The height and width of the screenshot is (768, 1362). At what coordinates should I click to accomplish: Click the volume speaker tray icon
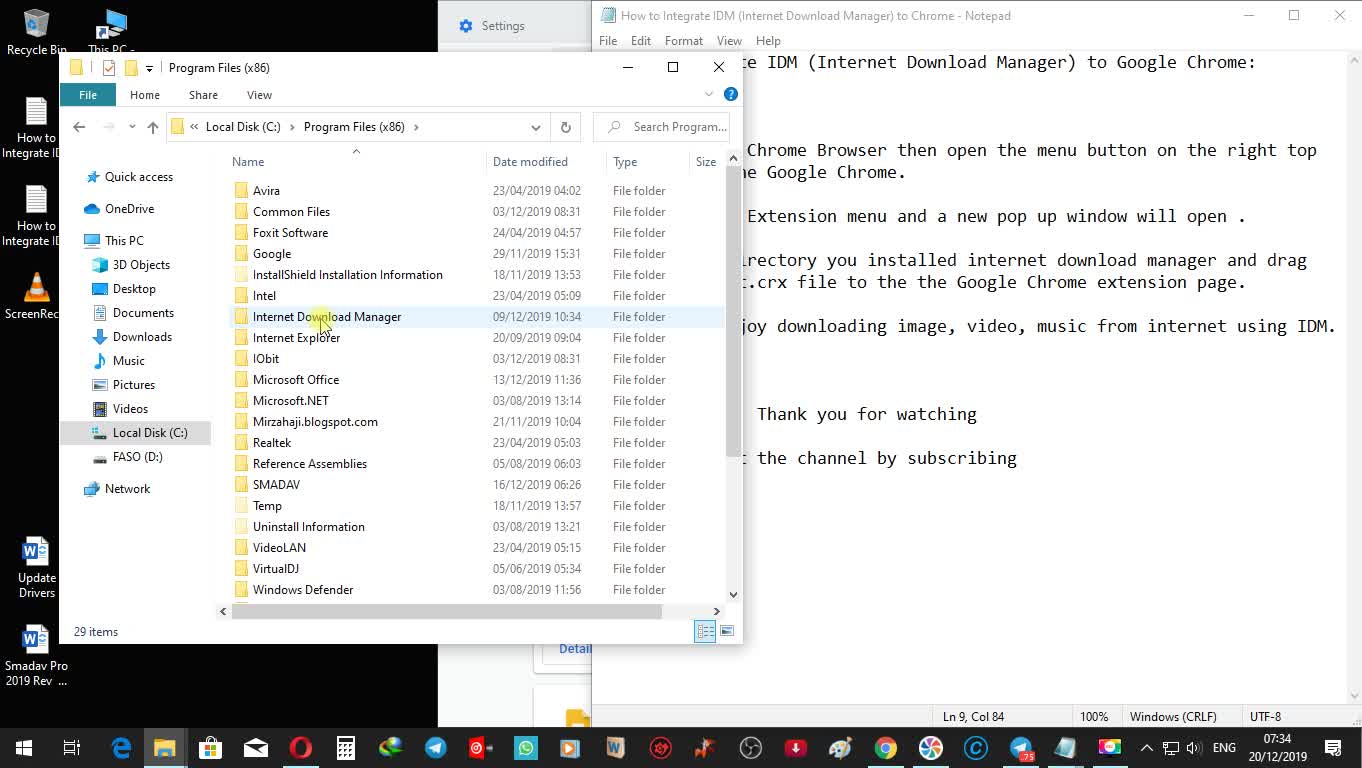tap(1193, 748)
